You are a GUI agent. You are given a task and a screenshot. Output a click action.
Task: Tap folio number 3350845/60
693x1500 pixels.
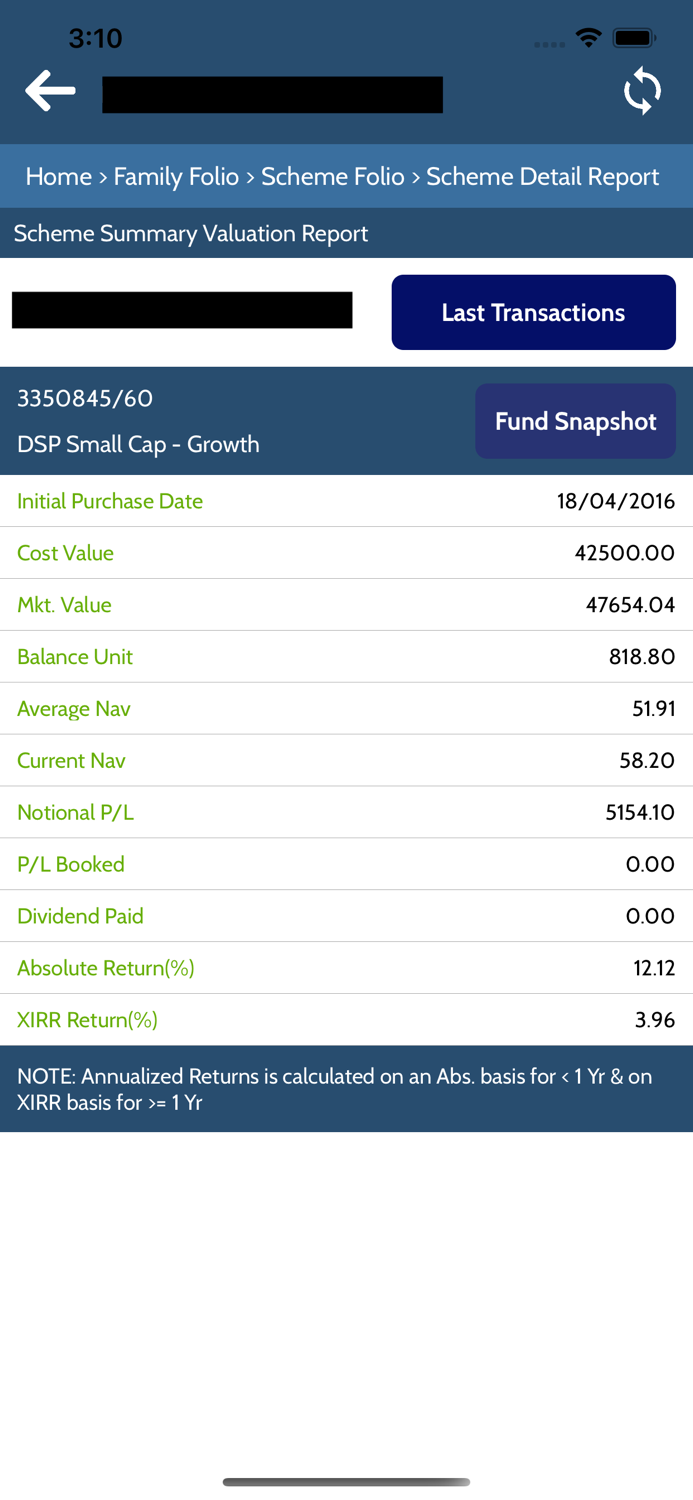click(85, 399)
